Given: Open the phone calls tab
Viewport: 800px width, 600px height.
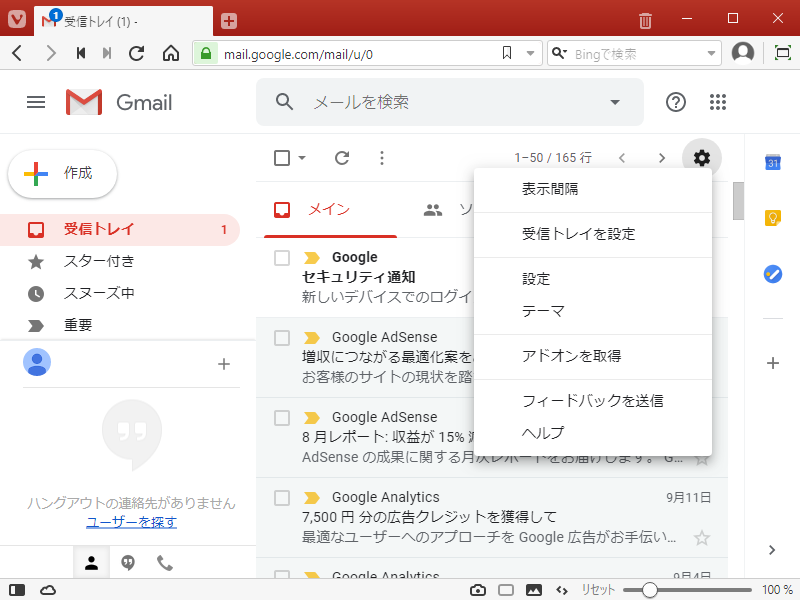Looking at the screenshot, I should [165, 563].
